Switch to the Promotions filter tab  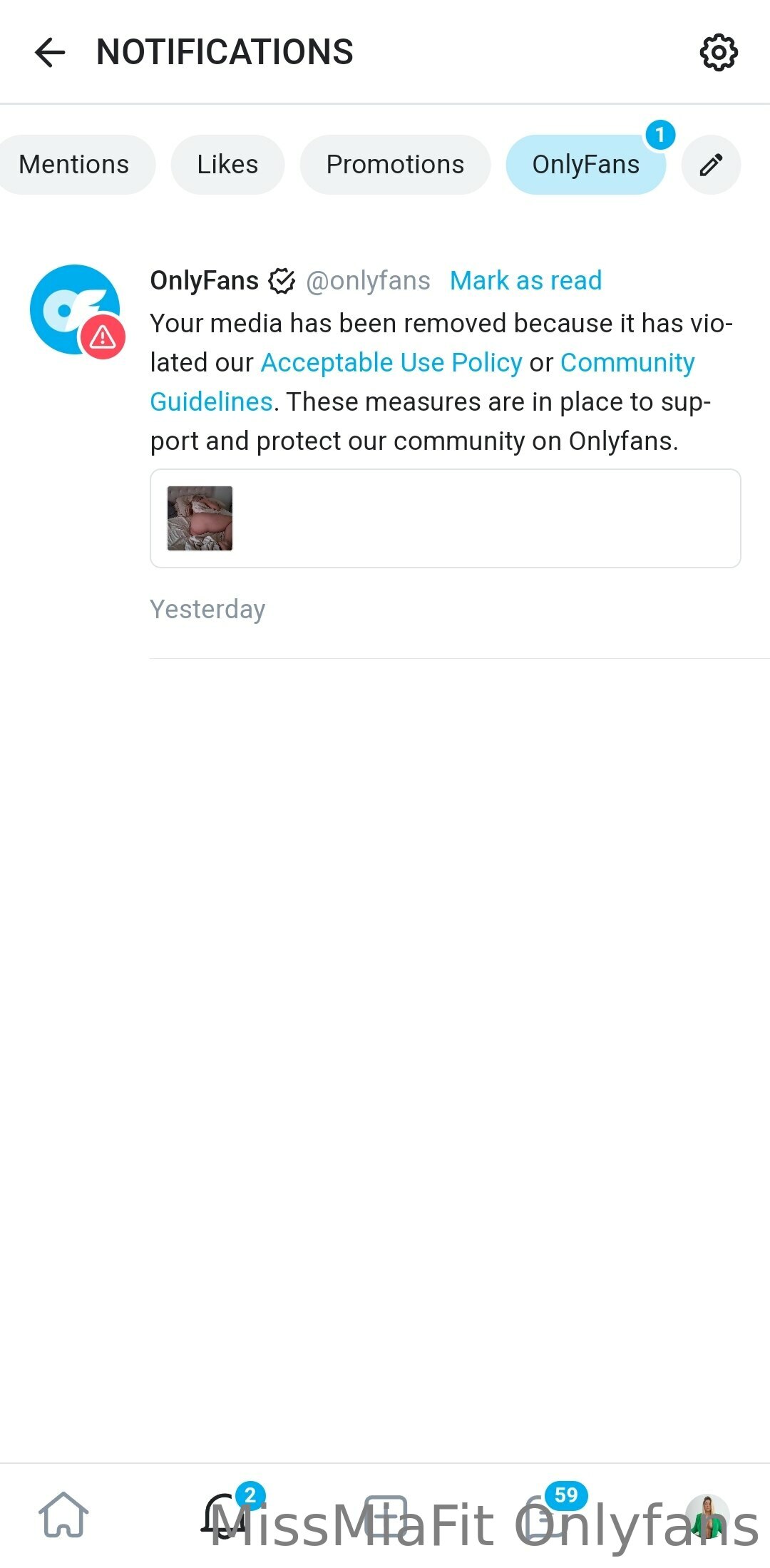395,165
